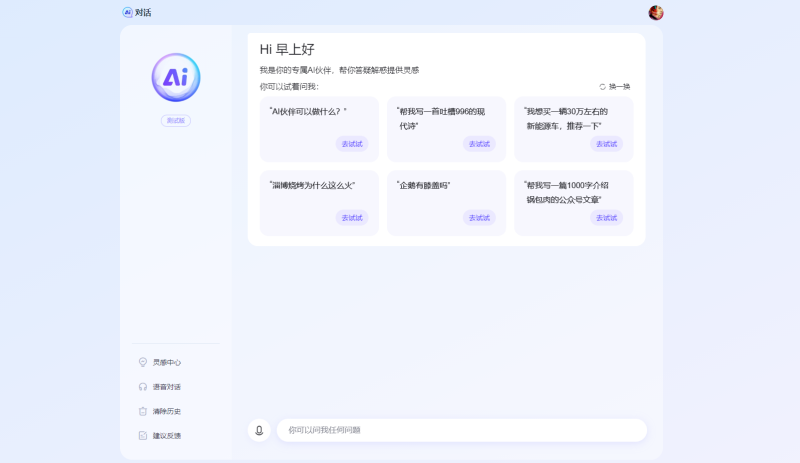
Task: Open 灵感中心 from the sidebar menu
Action: point(166,362)
